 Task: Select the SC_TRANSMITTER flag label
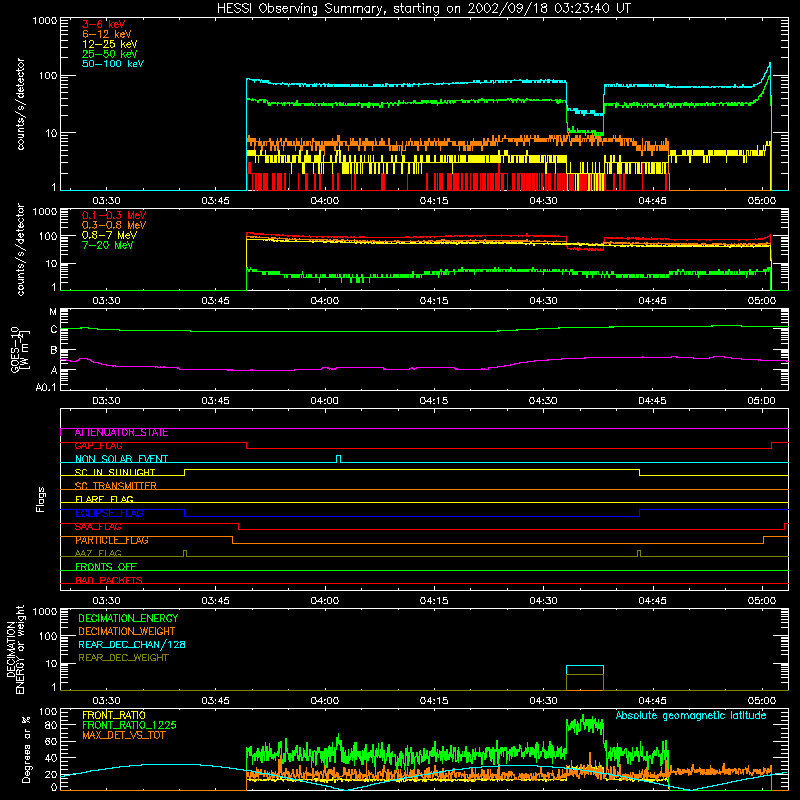pos(115,486)
